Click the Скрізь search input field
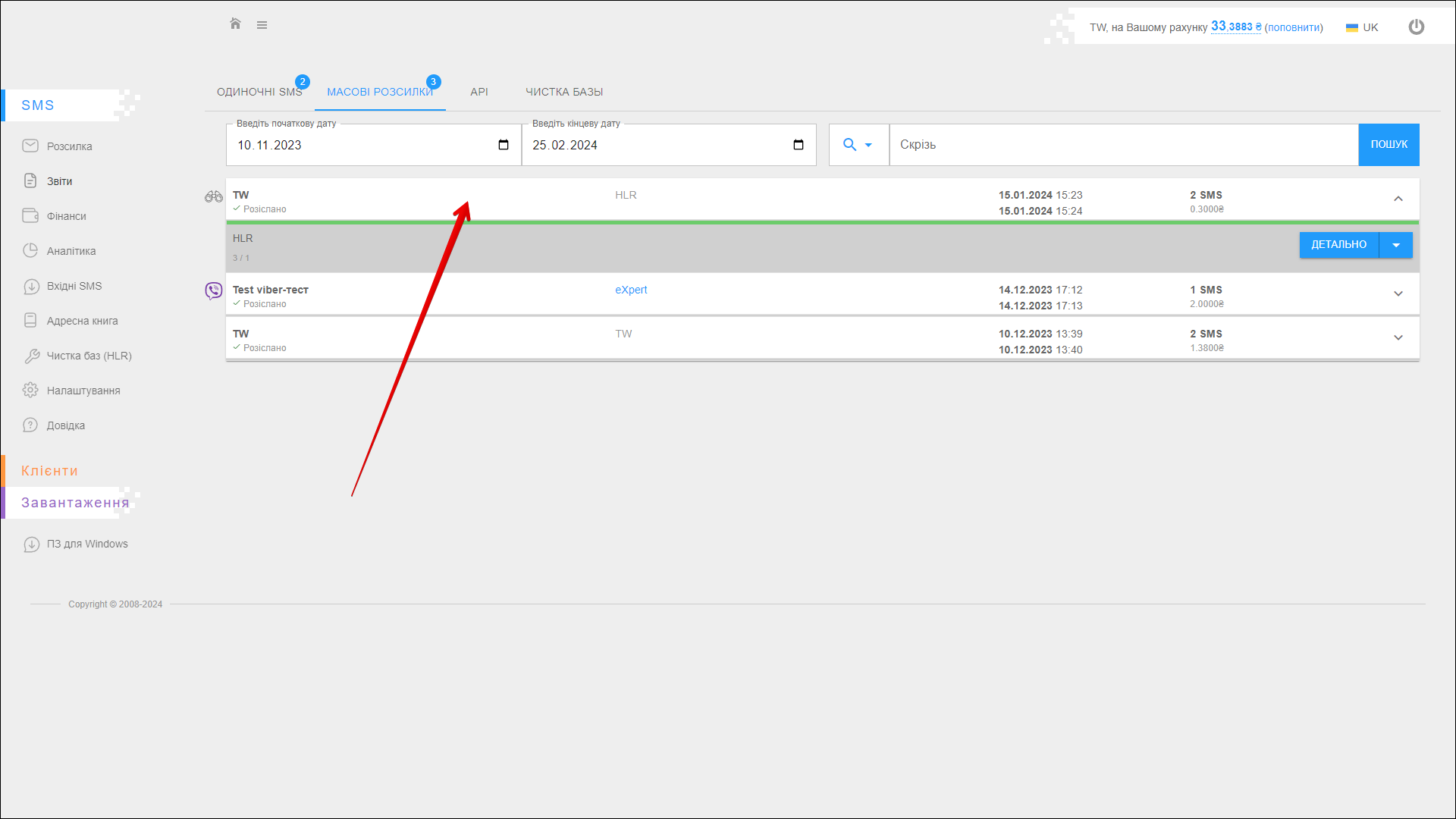This screenshot has height=819, width=1456. pos(1122,145)
